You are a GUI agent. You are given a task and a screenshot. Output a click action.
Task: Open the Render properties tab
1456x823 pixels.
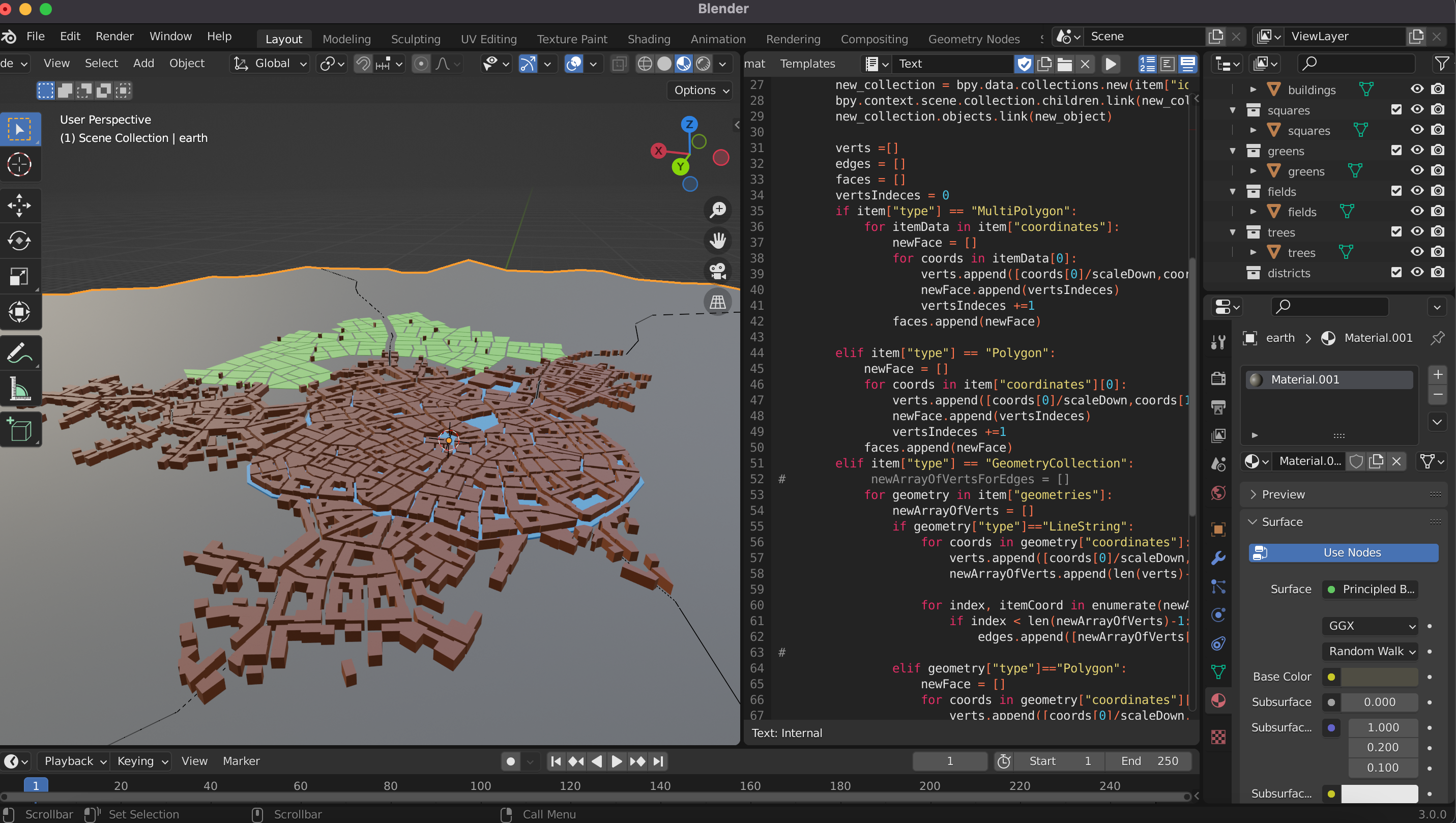coord(1218,378)
